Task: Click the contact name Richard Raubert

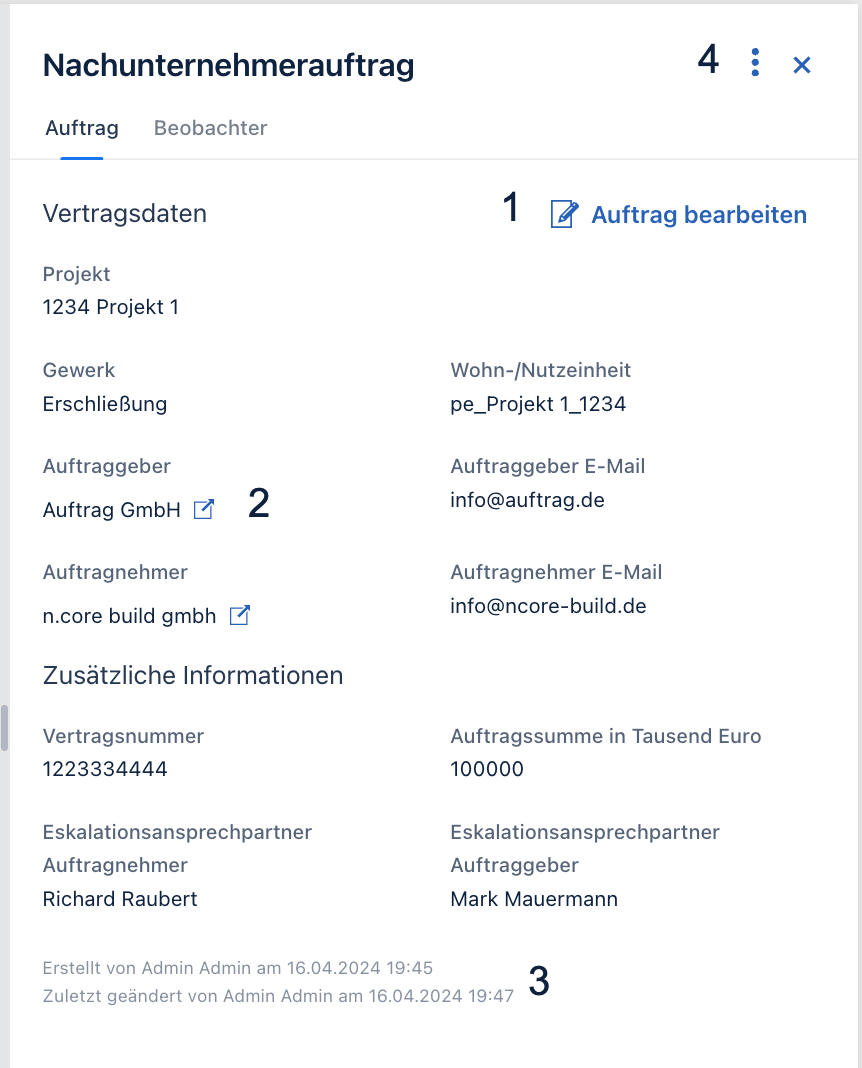Action: 120,899
